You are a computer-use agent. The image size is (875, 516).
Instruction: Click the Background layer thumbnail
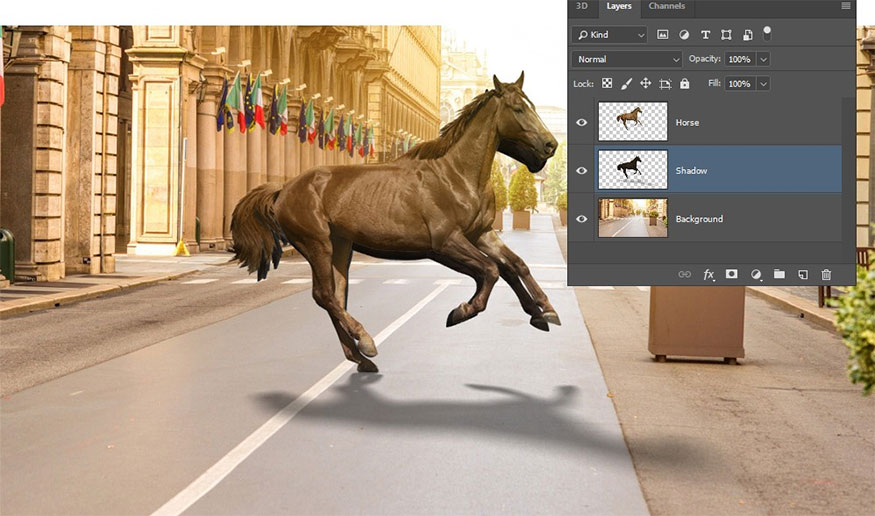pos(633,218)
